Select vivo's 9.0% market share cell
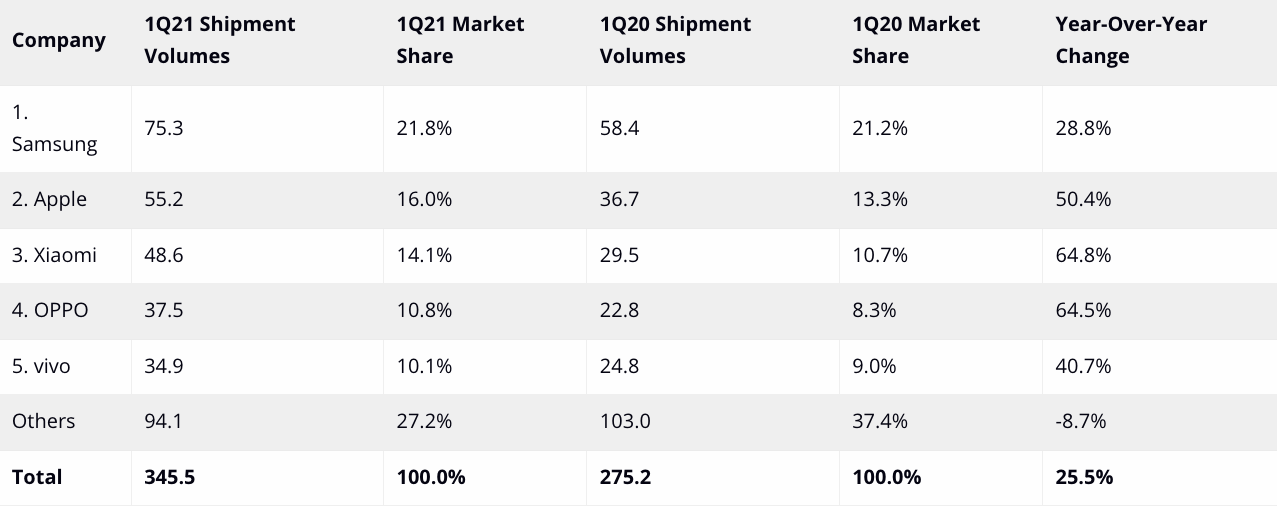 (x=874, y=366)
